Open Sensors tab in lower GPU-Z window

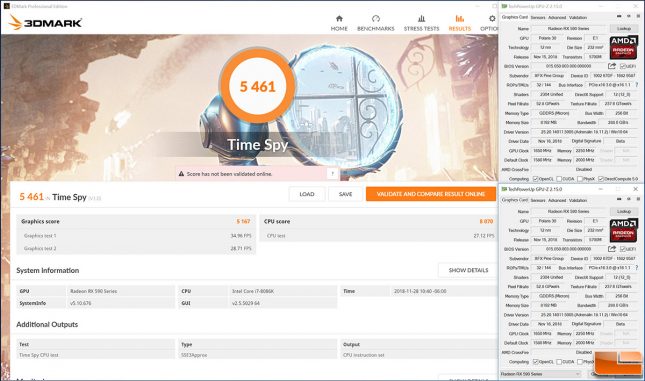click(x=538, y=200)
